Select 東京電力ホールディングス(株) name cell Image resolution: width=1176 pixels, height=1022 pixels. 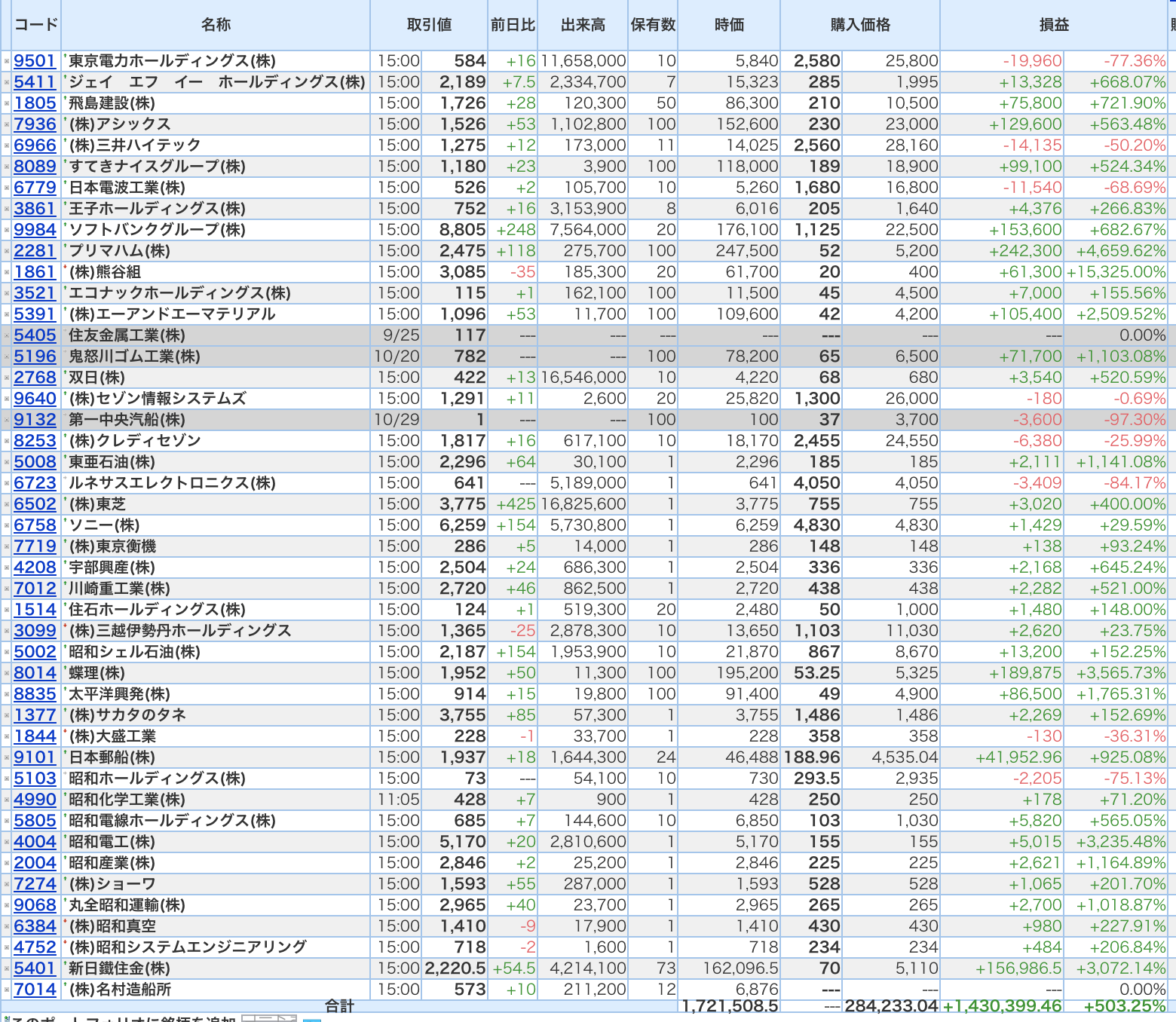216,61
